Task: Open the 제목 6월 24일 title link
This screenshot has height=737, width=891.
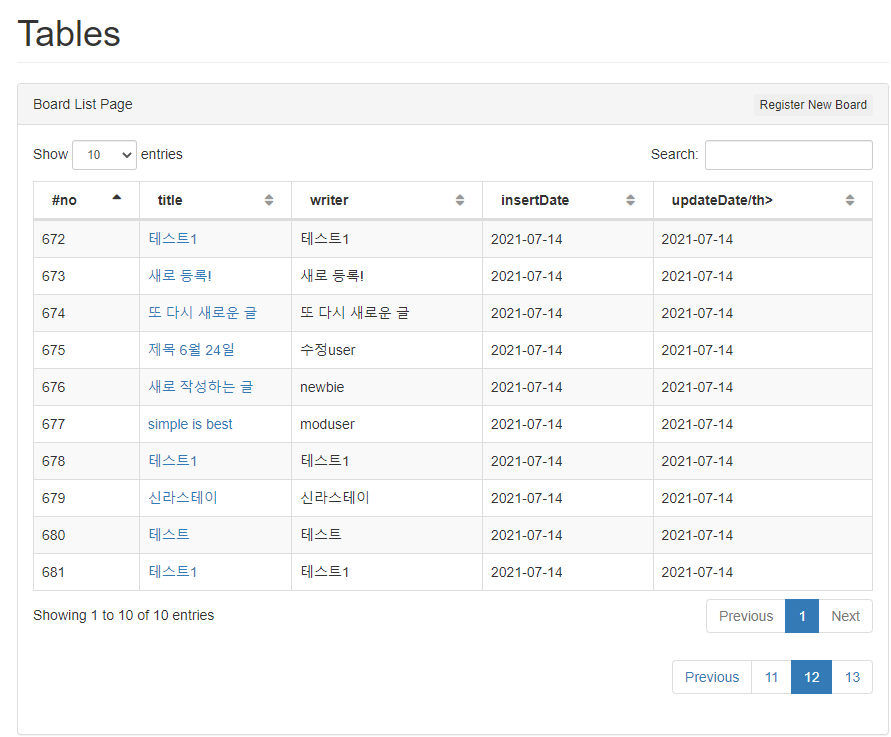Action: (191, 349)
